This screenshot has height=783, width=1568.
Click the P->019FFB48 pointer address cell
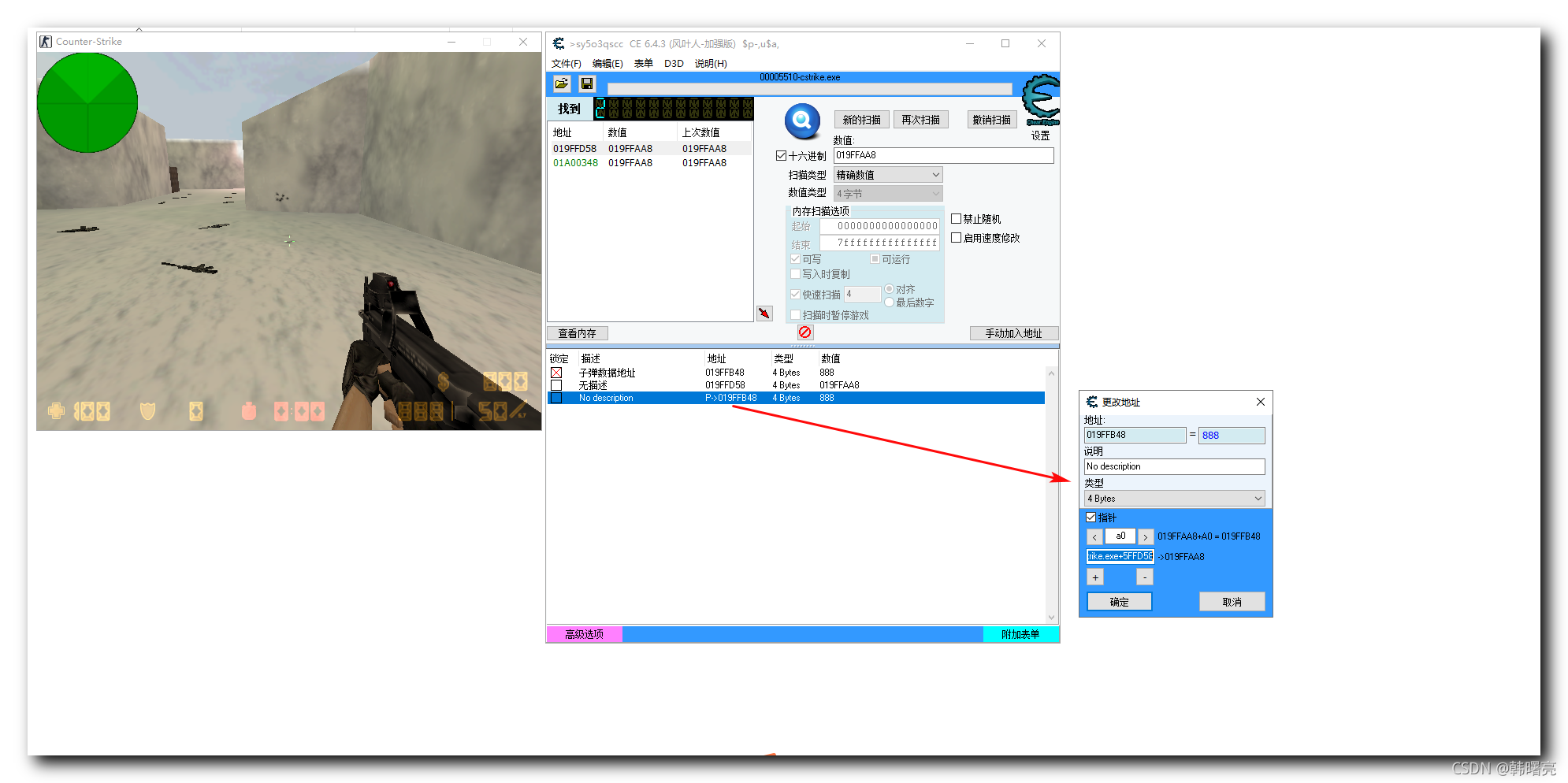[731, 398]
